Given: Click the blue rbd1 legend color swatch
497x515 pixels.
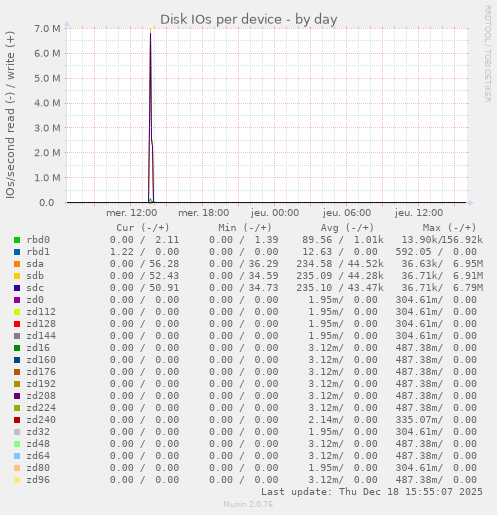Looking at the screenshot, I should coord(17,252).
